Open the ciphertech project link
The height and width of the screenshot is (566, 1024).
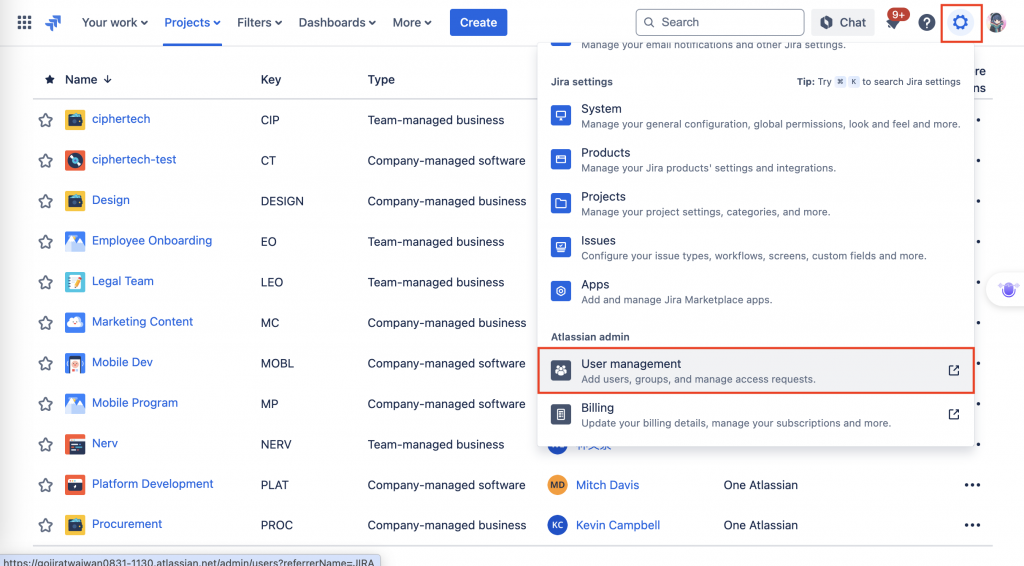(x=121, y=119)
